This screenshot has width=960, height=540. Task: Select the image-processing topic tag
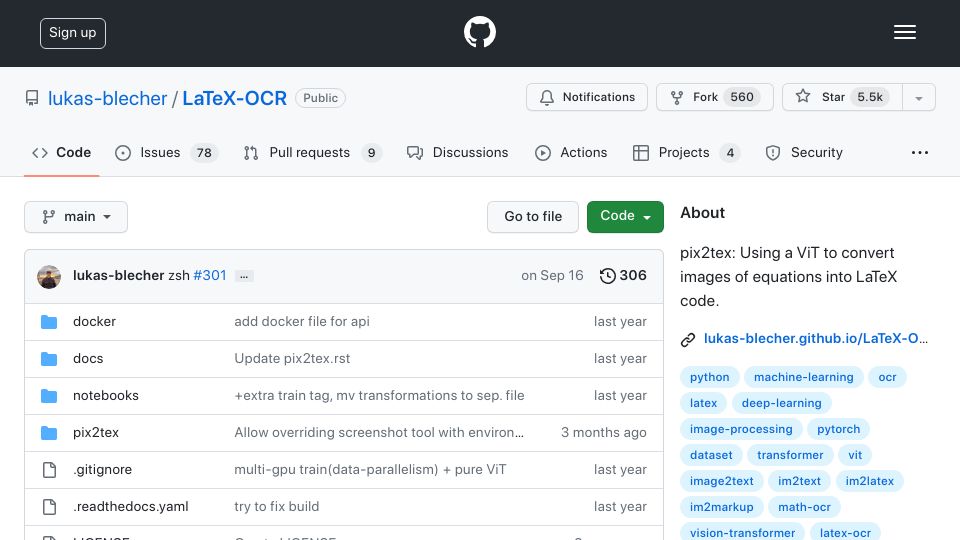(741, 429)
